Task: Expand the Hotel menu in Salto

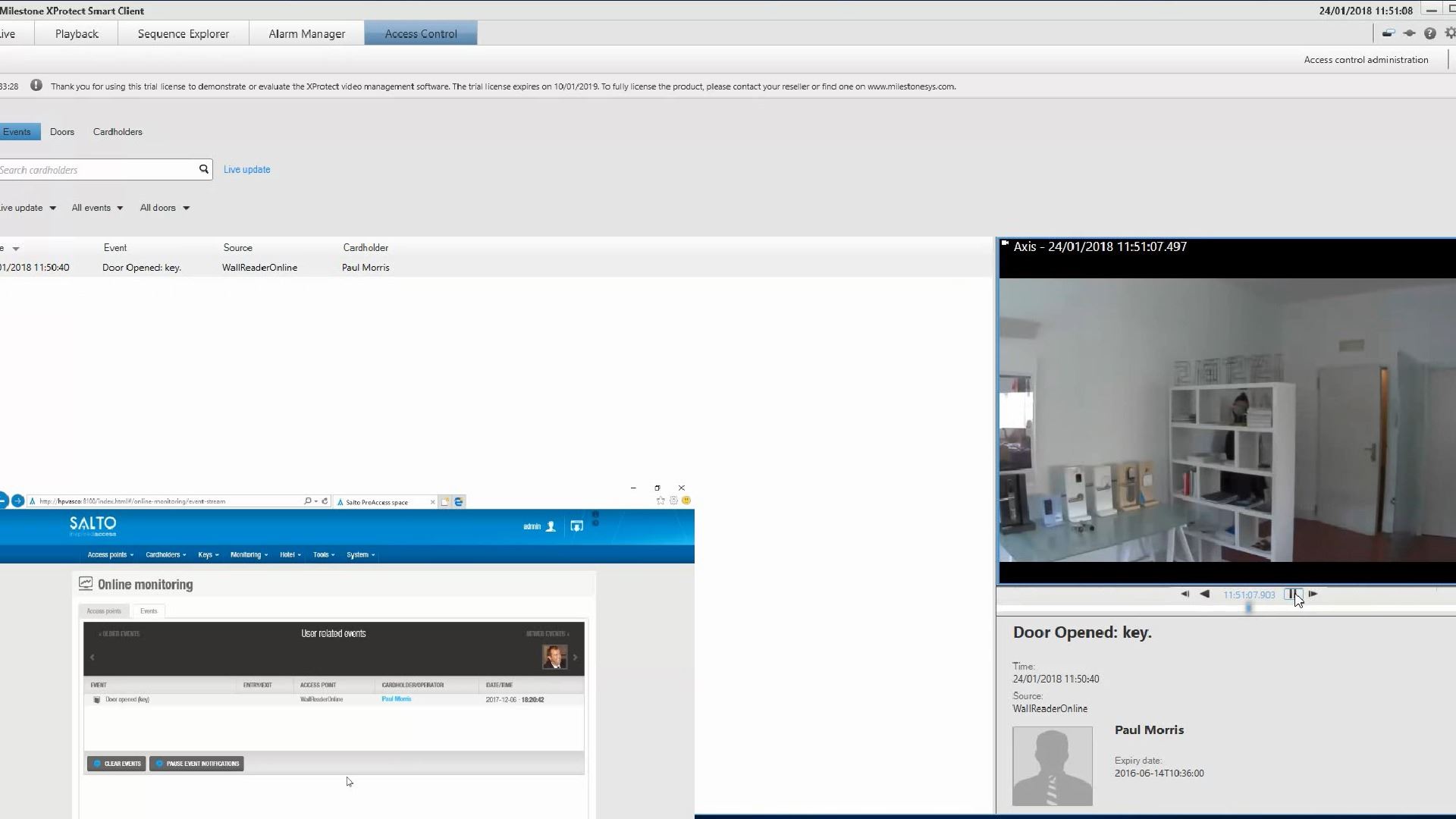Action: (290, 554)
